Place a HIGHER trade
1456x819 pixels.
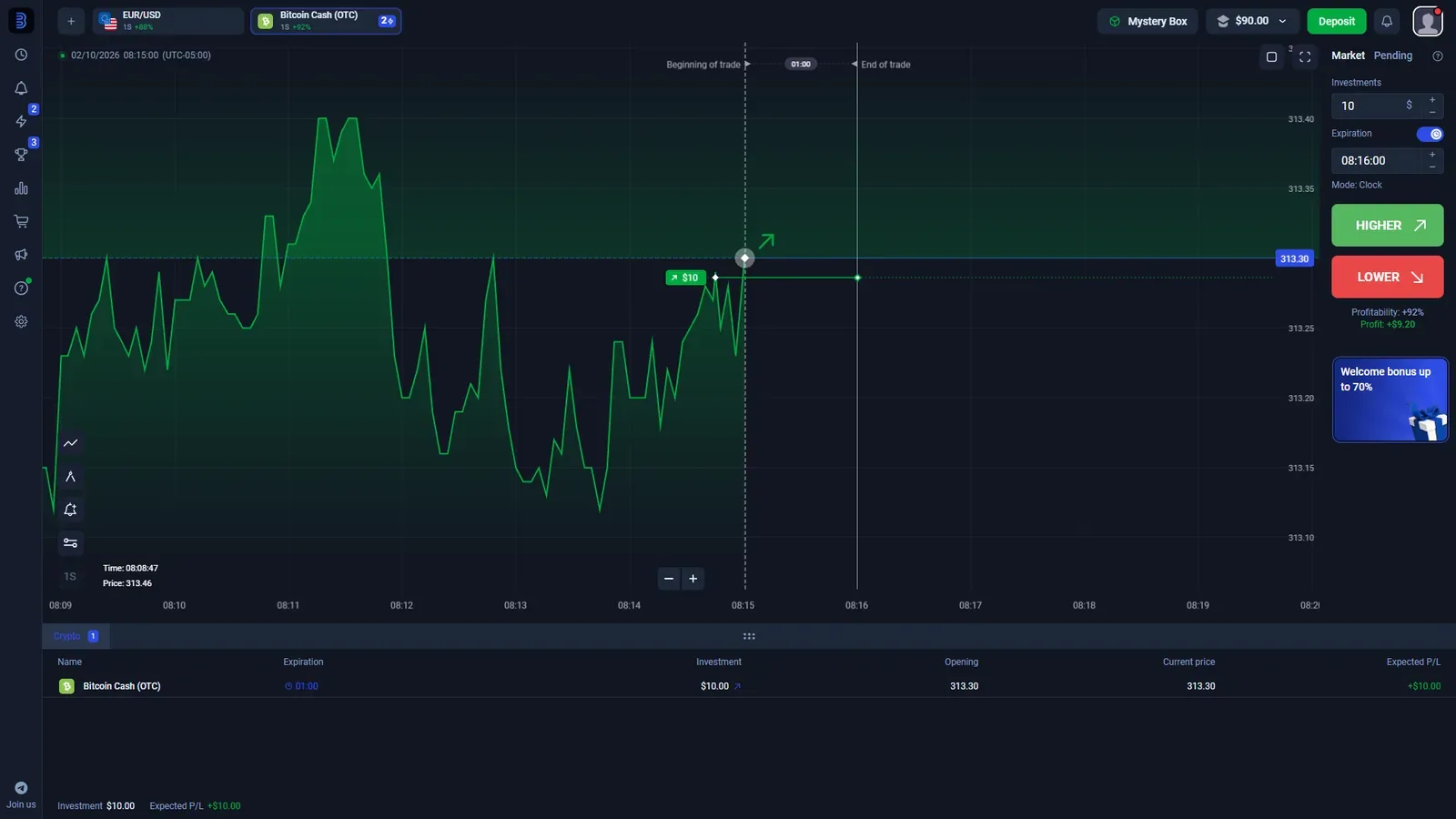[1387, 226]
